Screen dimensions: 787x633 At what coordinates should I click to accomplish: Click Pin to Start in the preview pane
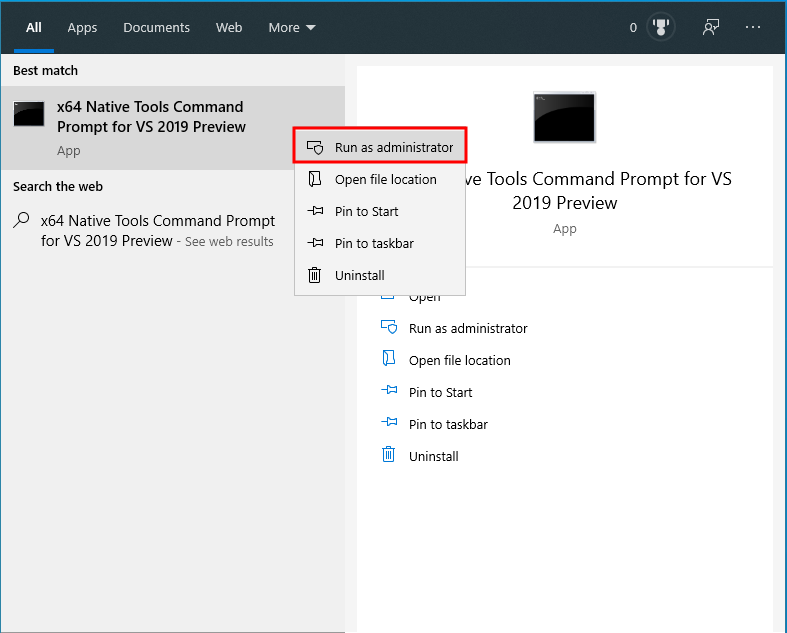440,393
